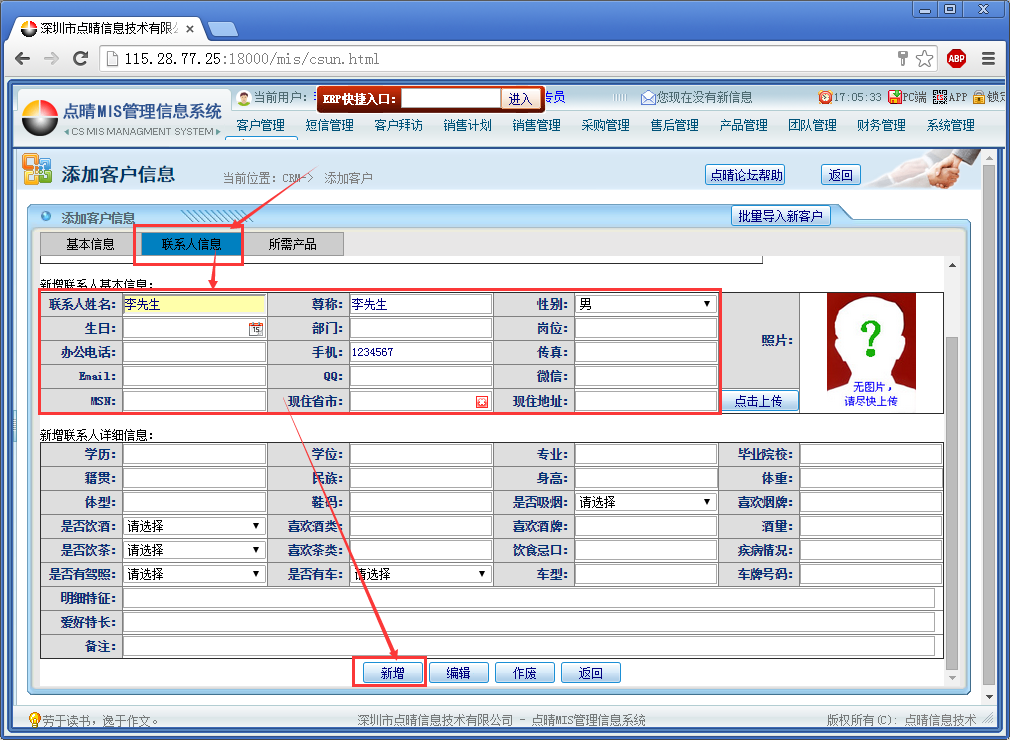Click the calendar icon in the 生日 field

click(x=256, y=329)
